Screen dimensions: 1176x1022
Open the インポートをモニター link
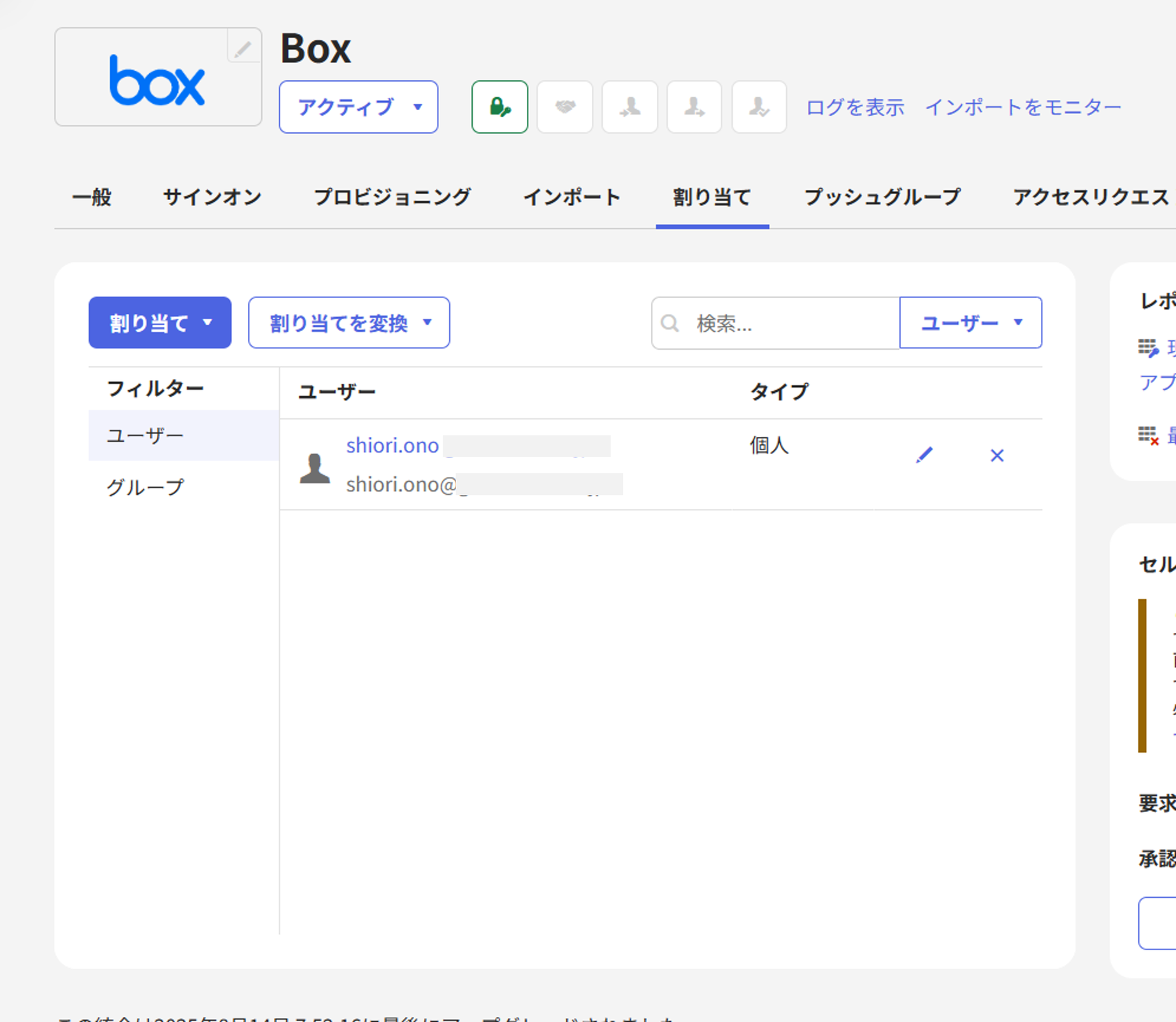click(1022, 108)
